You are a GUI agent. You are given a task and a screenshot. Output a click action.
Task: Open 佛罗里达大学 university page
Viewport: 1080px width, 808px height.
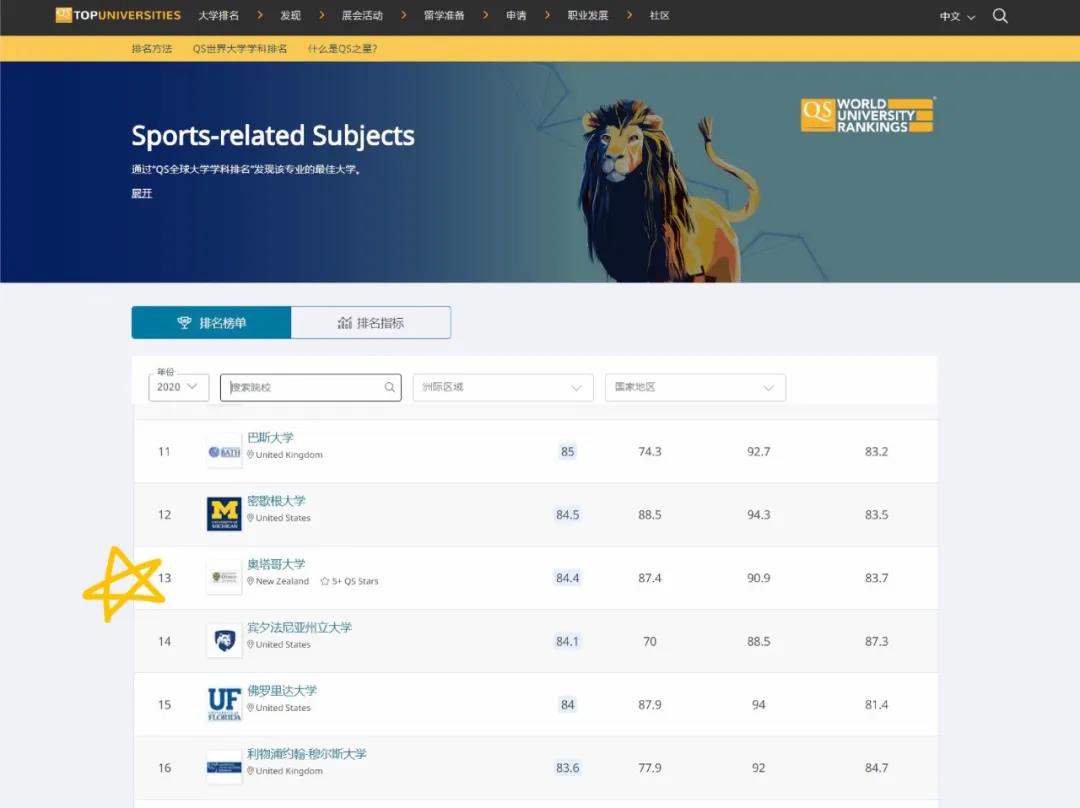[x=282, y=691]
